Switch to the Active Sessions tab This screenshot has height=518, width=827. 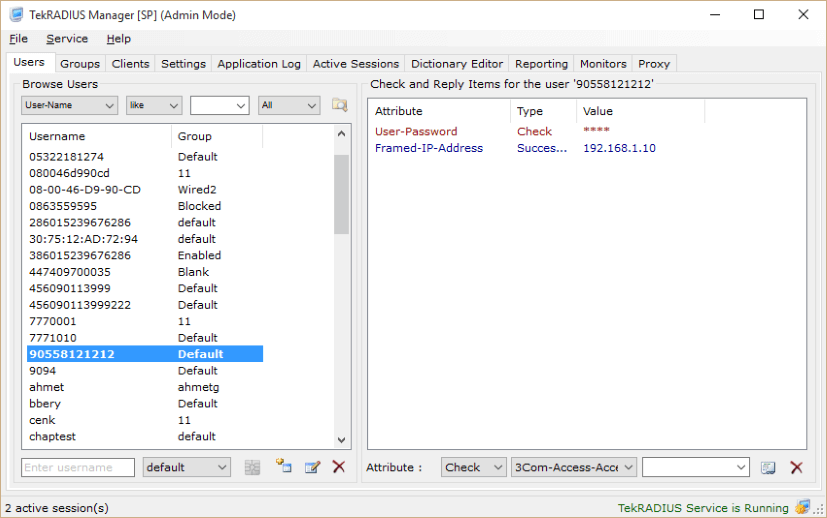tap(356, 64)
